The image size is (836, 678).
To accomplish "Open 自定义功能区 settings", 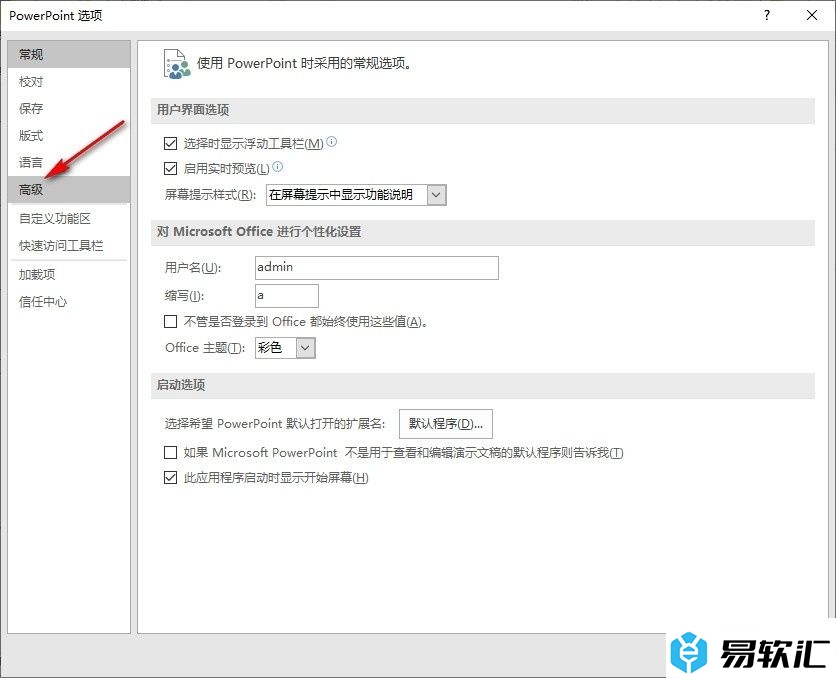I will (69, 219).
